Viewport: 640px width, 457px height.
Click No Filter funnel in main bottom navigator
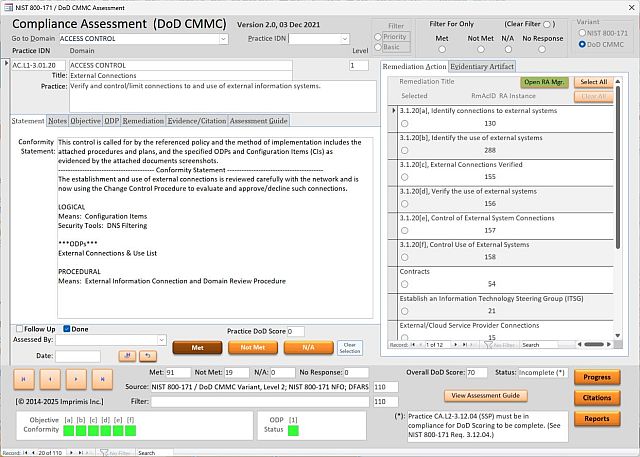115,453
